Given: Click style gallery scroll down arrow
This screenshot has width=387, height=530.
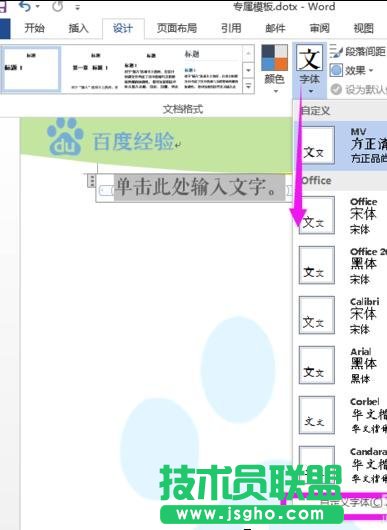Looking at the screenshot, I should (x=248, y=70).
